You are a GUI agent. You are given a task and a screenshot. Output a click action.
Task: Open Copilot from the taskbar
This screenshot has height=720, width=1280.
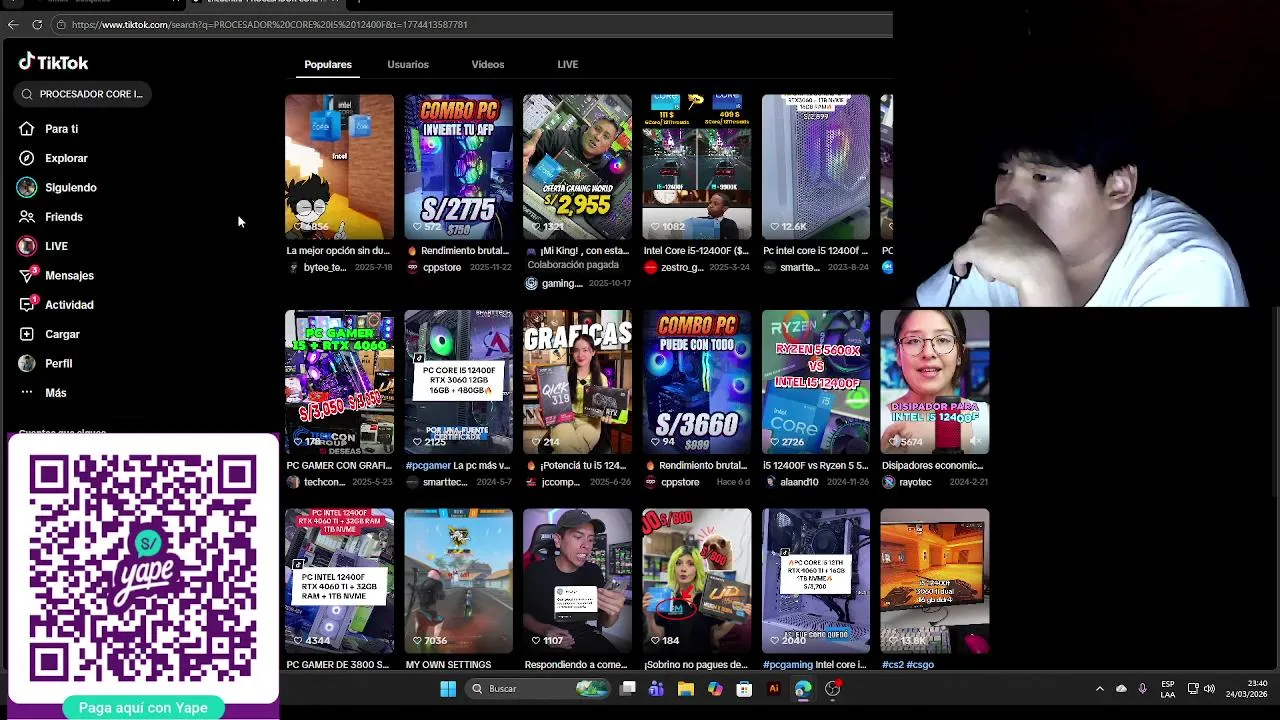pyautogui.click(x=714, y=689)
